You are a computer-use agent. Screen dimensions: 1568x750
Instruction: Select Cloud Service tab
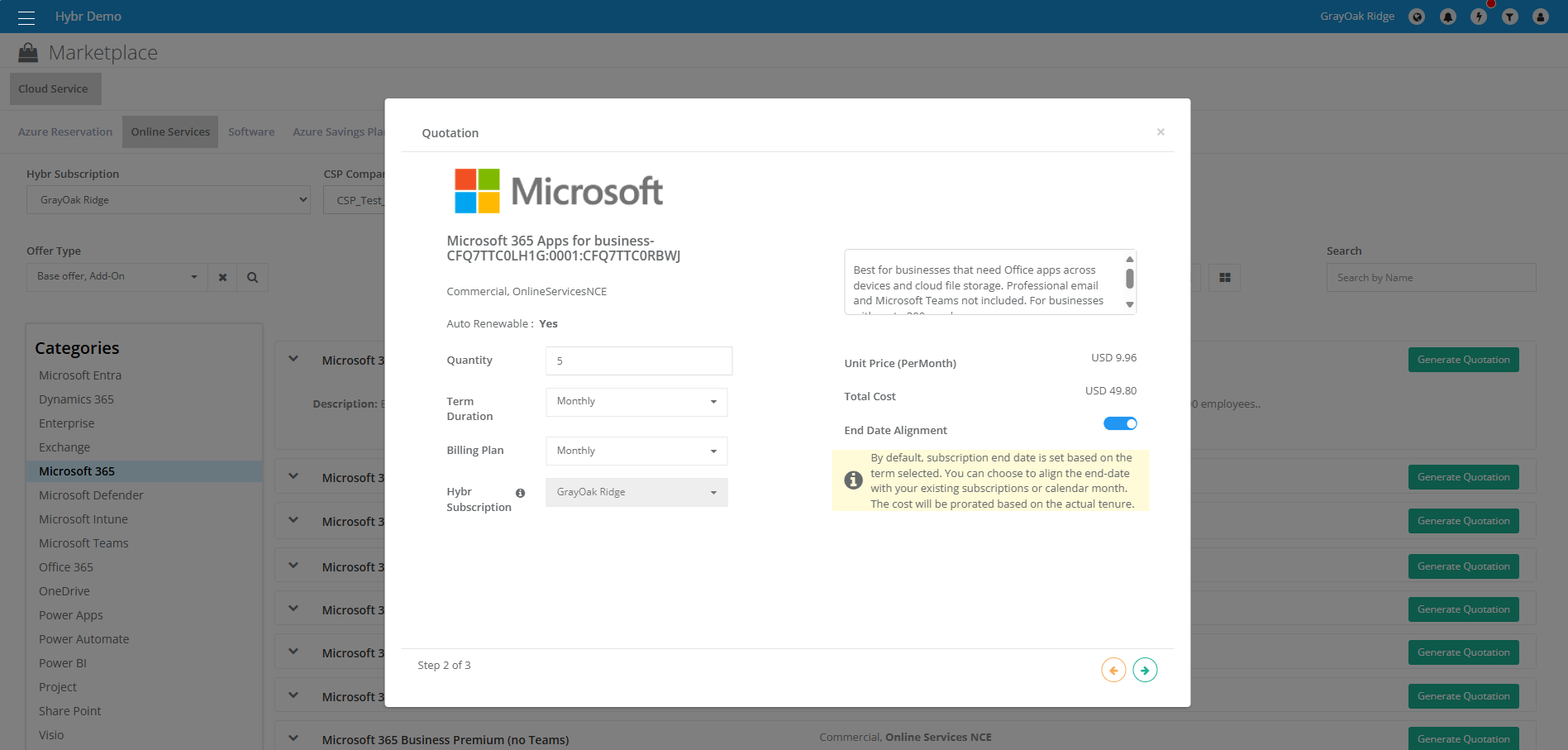[x=55, y=89]
